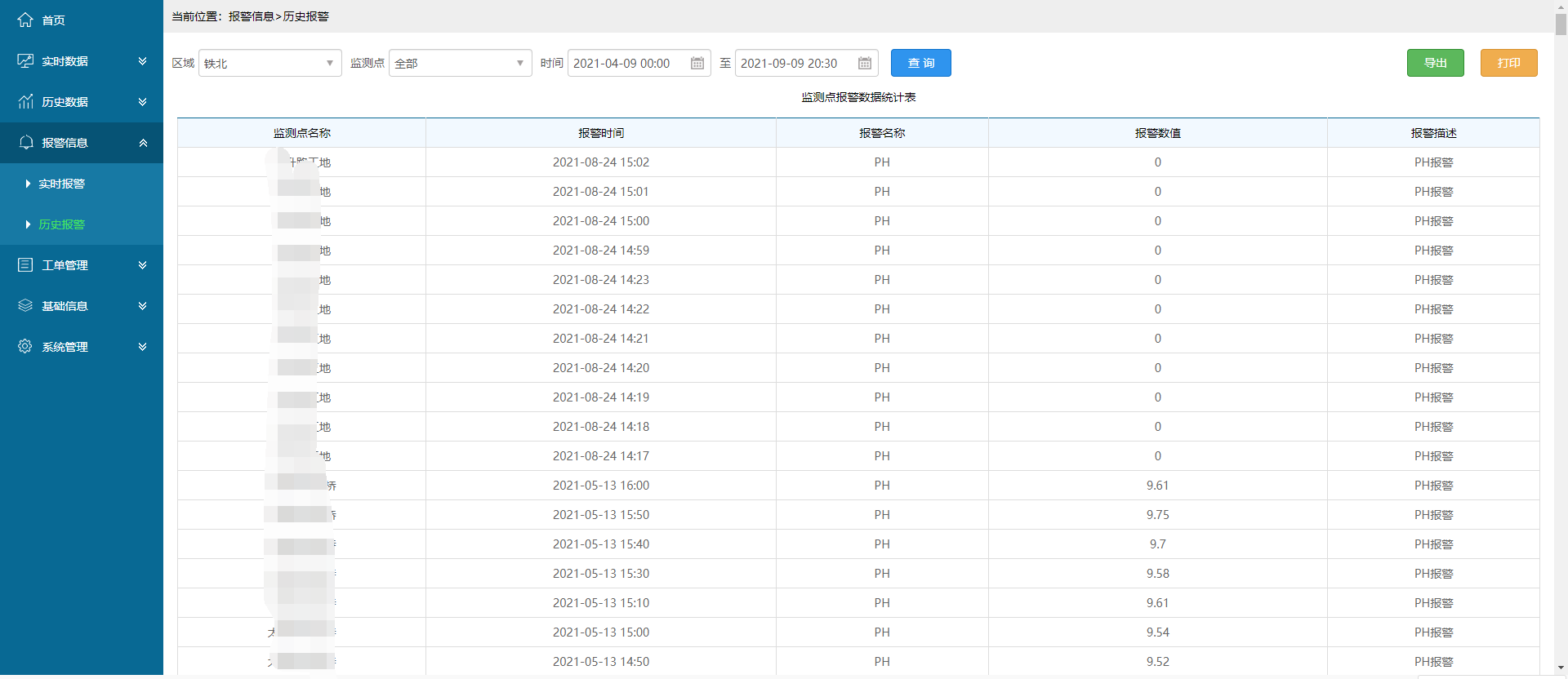
Task: Click the orange 打印 button
Action: (1508, 63)
